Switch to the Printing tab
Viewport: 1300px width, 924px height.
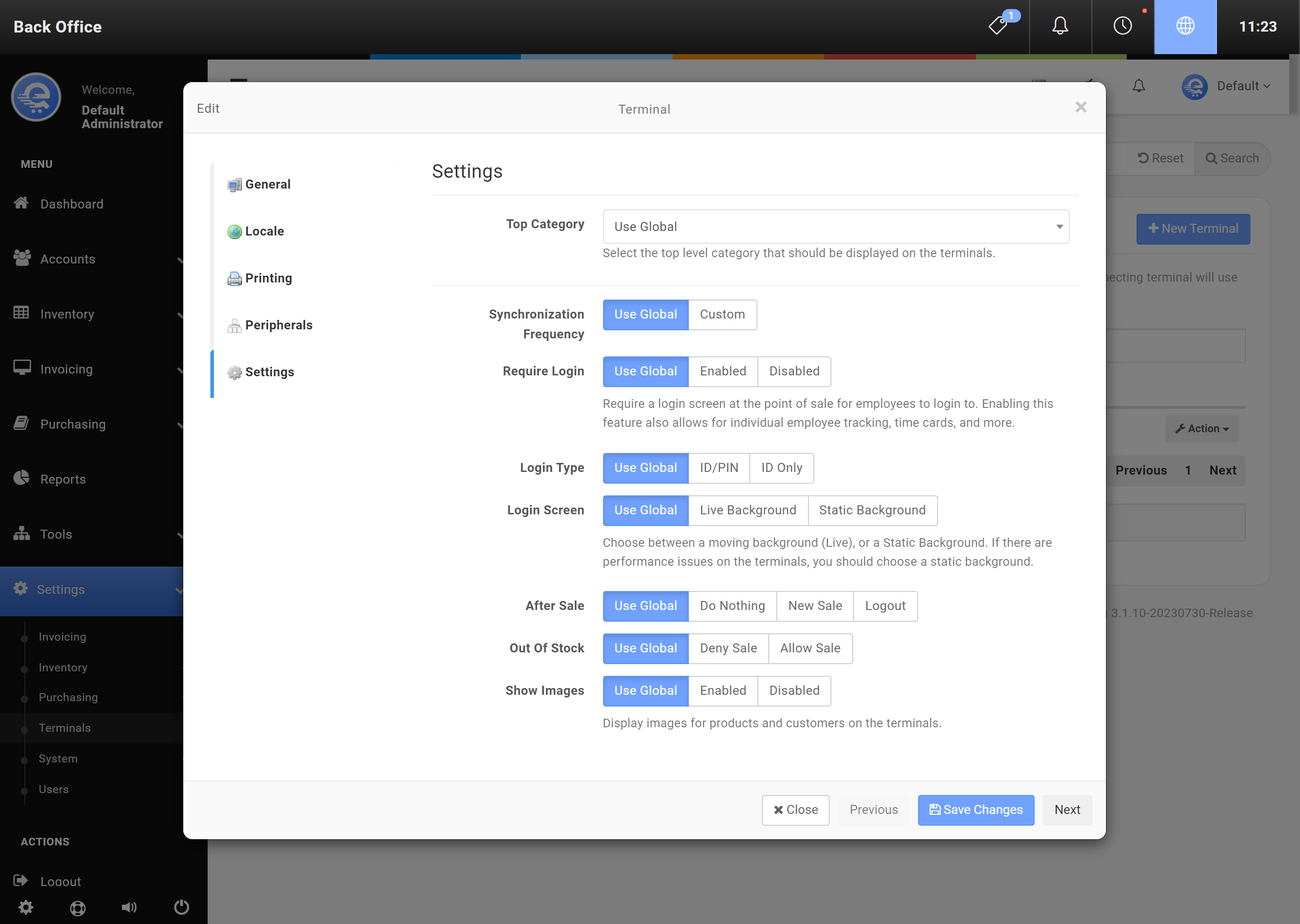pyautogui.click(x=268, y=278)
